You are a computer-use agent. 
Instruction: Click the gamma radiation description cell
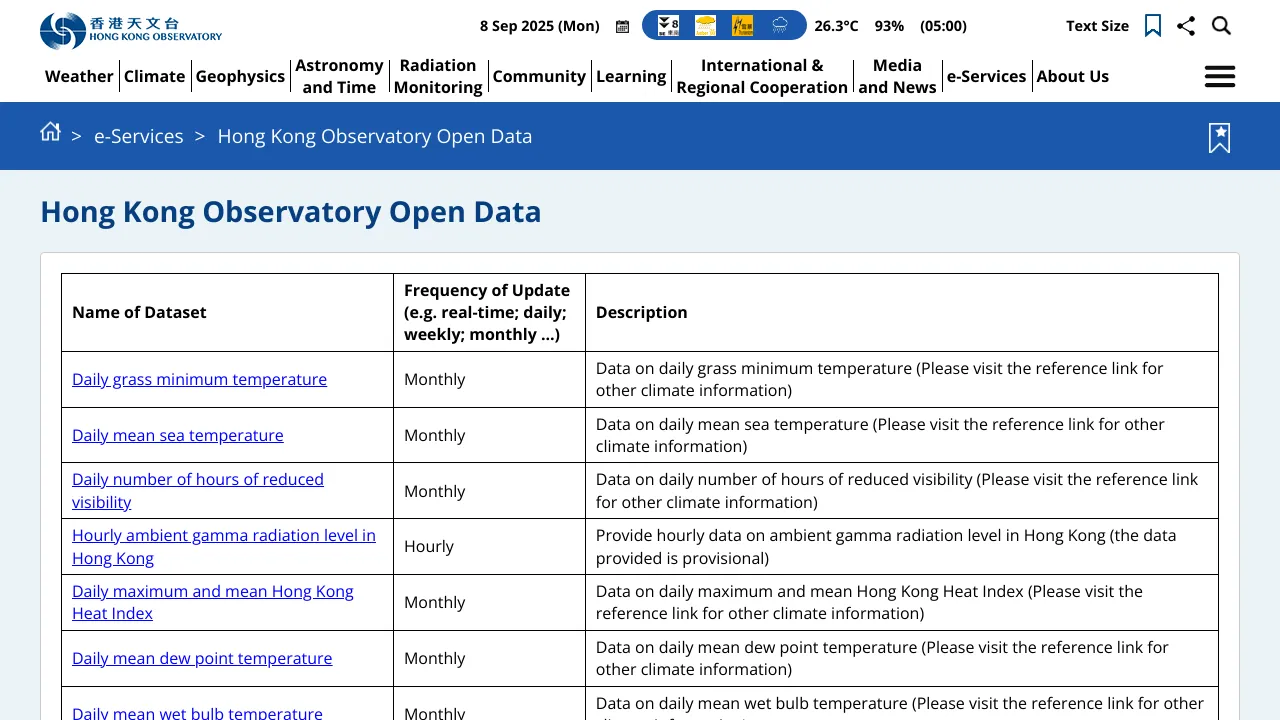pos(902,547)
